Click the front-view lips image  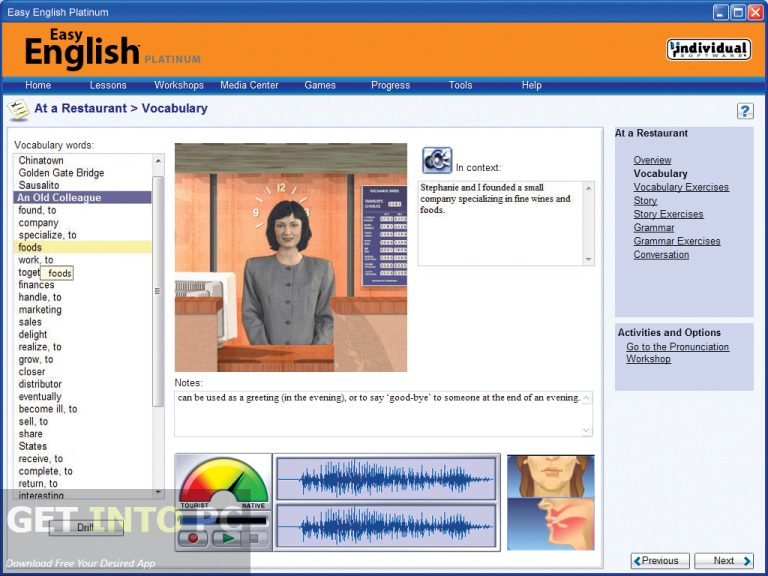[x=550, y=476]
